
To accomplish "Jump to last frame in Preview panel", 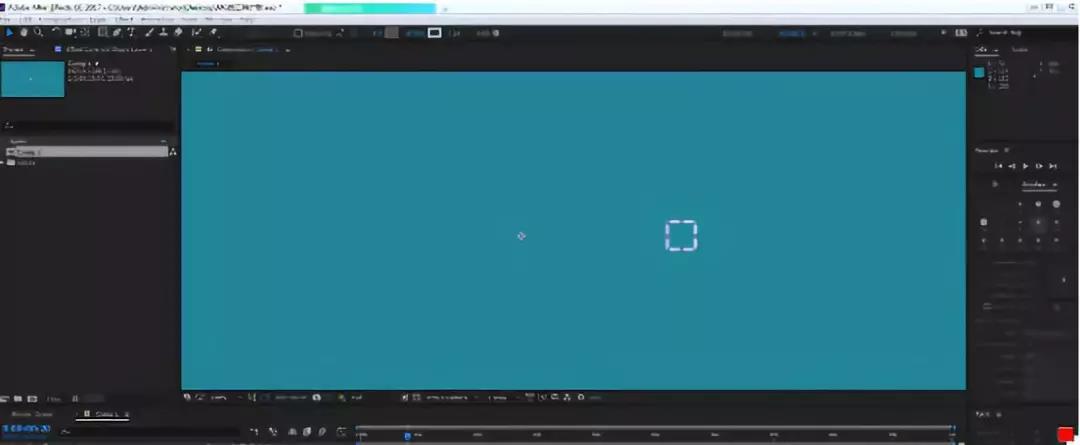I will (x=1053, y=166).
